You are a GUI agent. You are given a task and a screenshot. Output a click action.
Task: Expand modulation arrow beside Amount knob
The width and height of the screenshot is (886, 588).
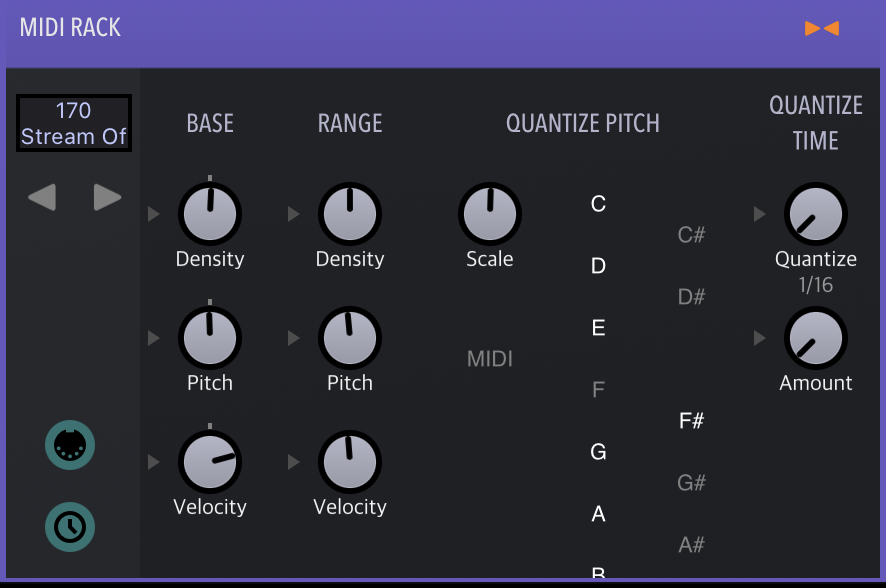coord(760,338)
